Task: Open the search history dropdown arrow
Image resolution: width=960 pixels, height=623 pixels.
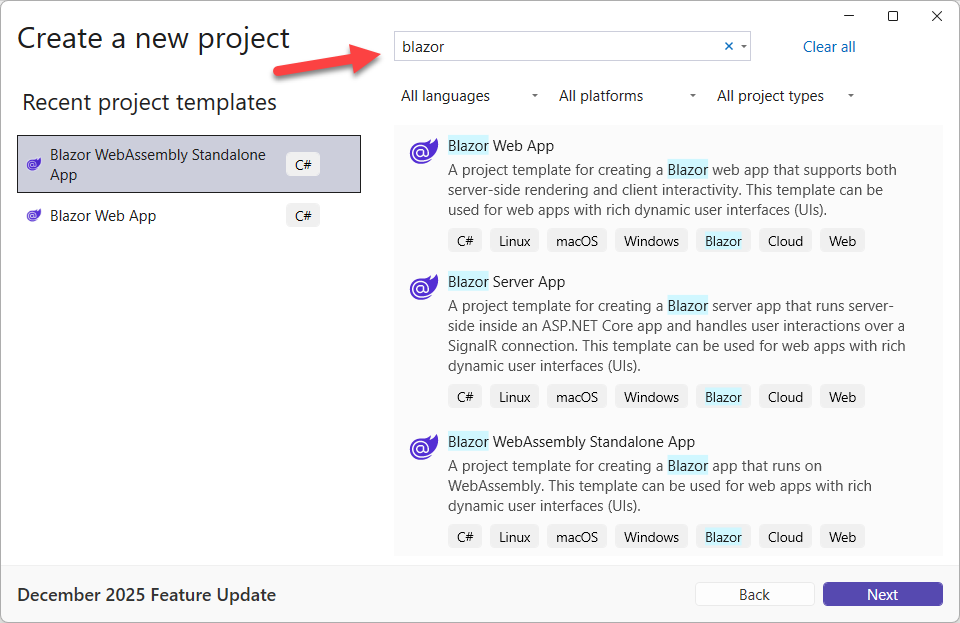Action: (x=744, y=47)
